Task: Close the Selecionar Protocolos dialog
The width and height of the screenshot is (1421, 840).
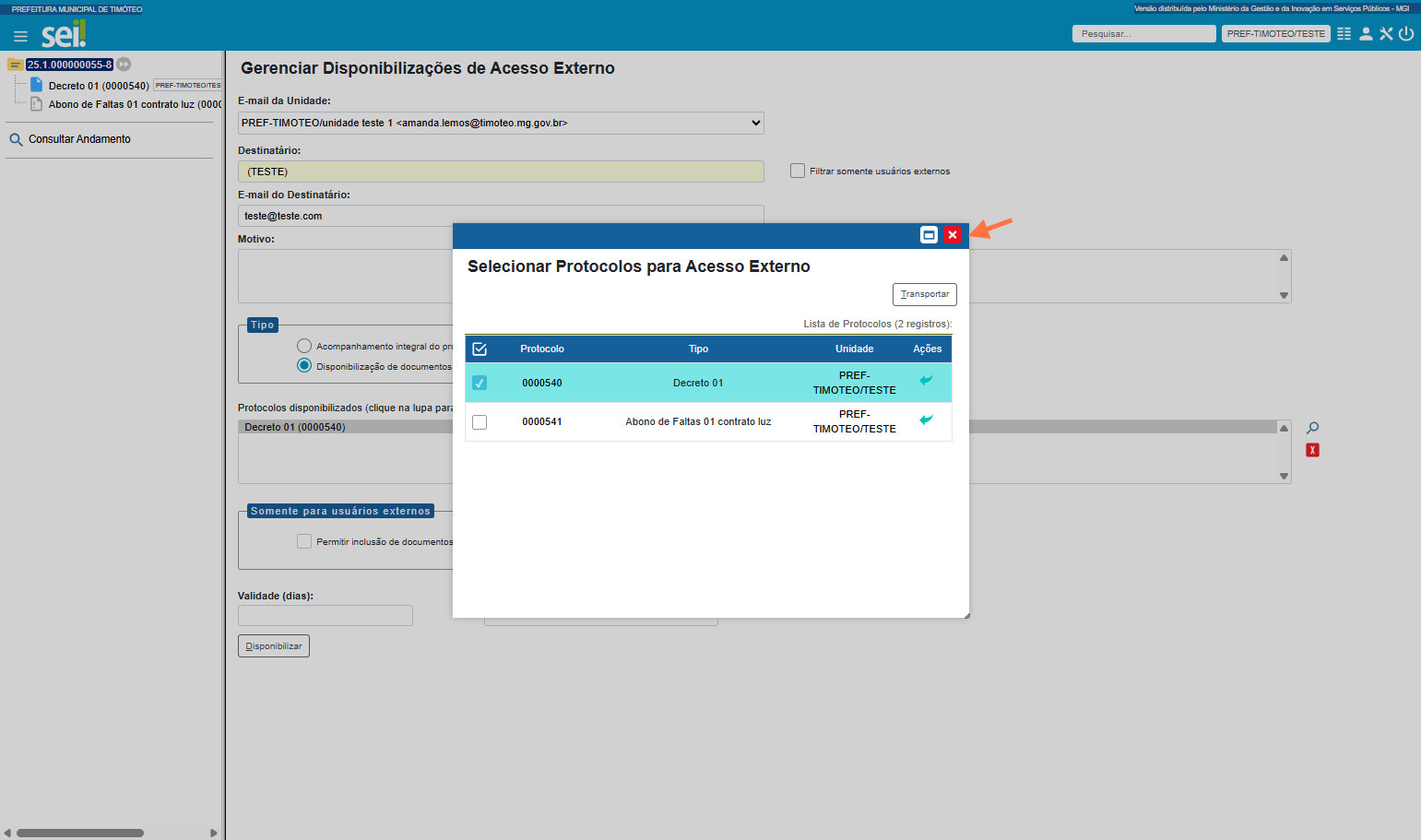Action: (x=953, y=235)
